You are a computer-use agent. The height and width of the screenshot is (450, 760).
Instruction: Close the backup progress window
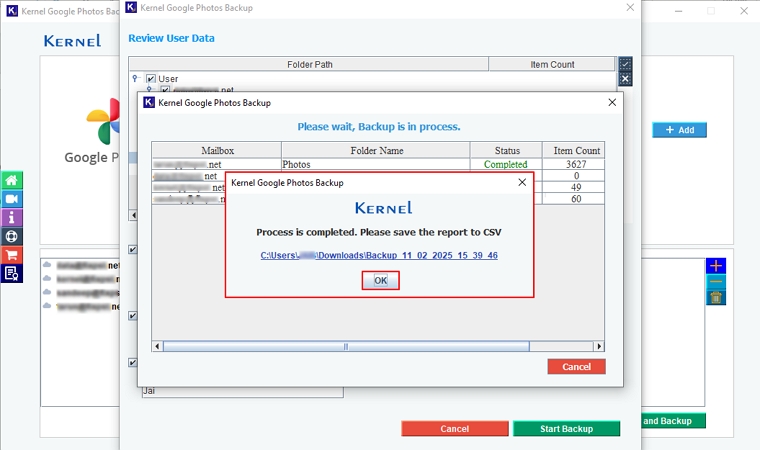pyautogui.click(x=612, y=102)
